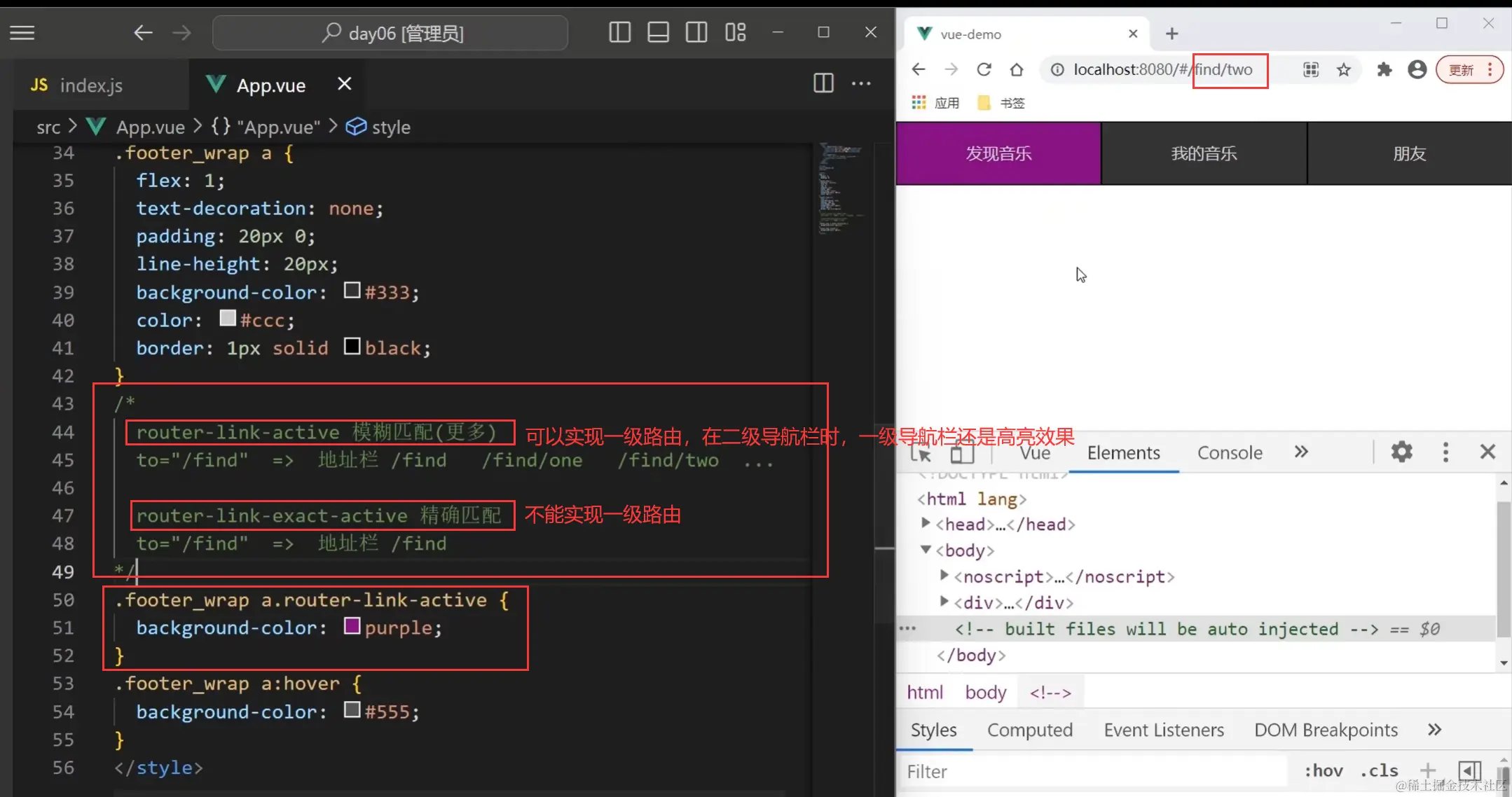1512x797 pixels.
Task: Open the browser profile avatar
Action: [x=1417, y=69]
